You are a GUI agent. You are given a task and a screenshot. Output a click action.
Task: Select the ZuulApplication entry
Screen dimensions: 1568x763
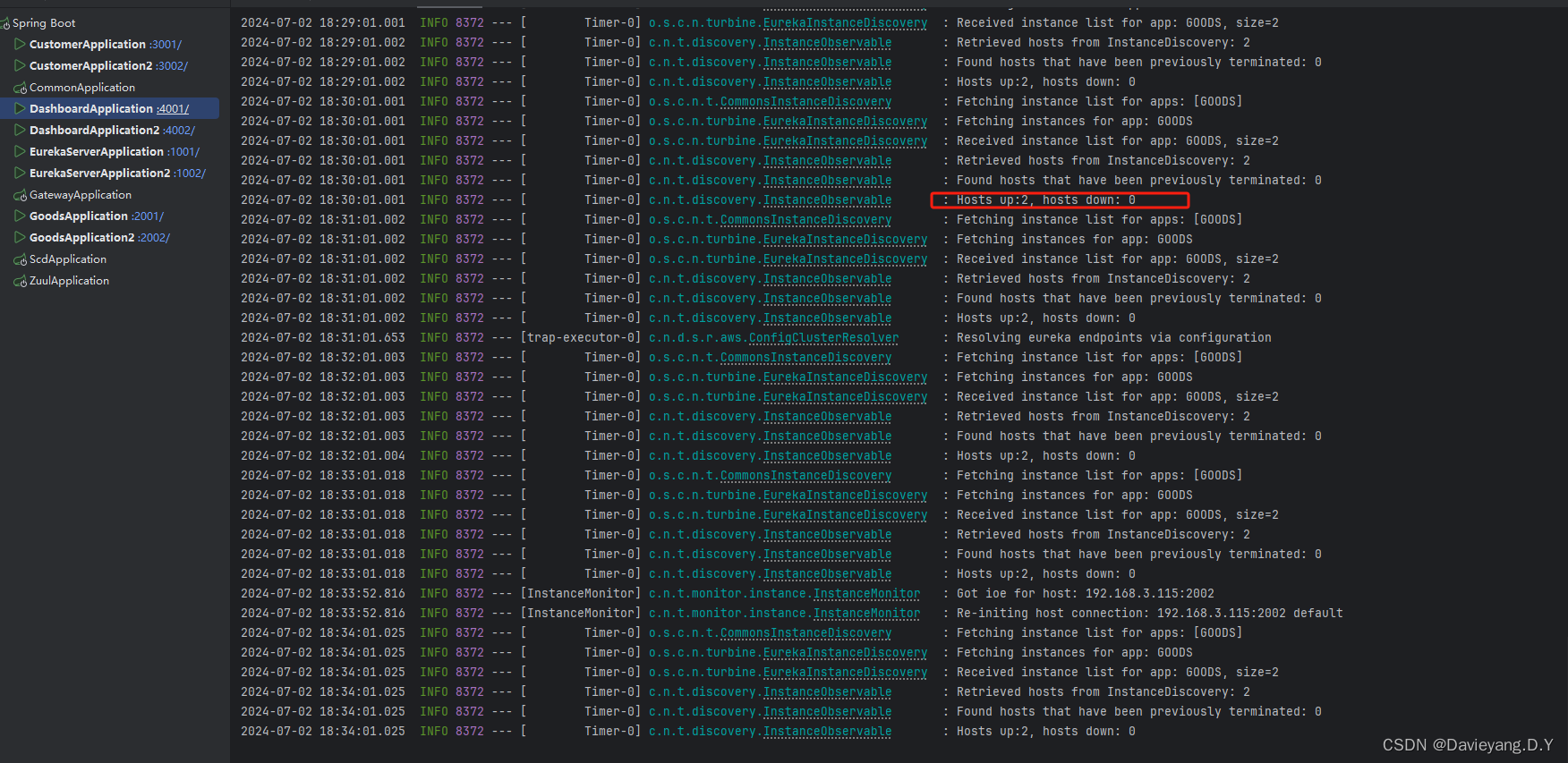[x=70, y=280]
